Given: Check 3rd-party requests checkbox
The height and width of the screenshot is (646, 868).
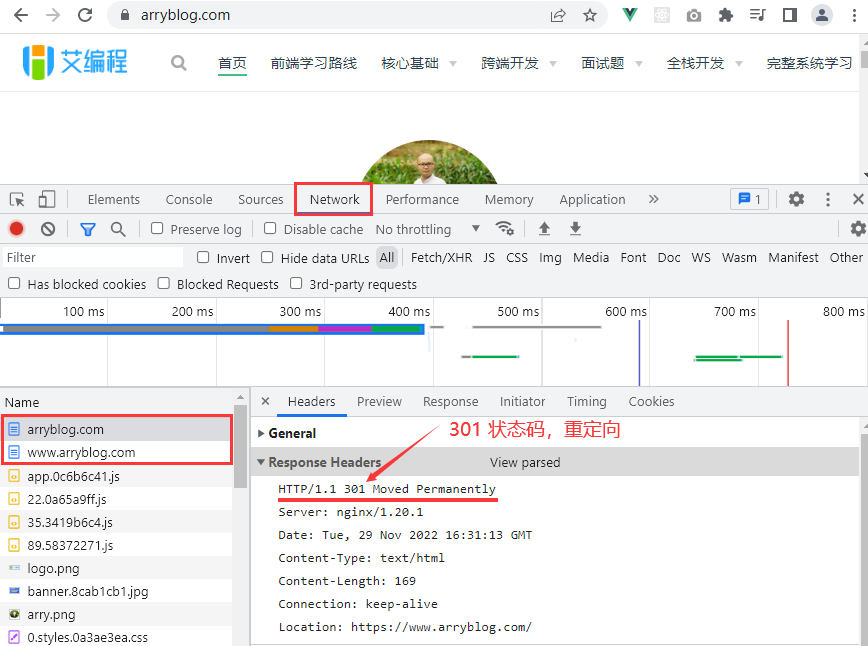Looking at the screenshot, I should click(x=296, y=283).
